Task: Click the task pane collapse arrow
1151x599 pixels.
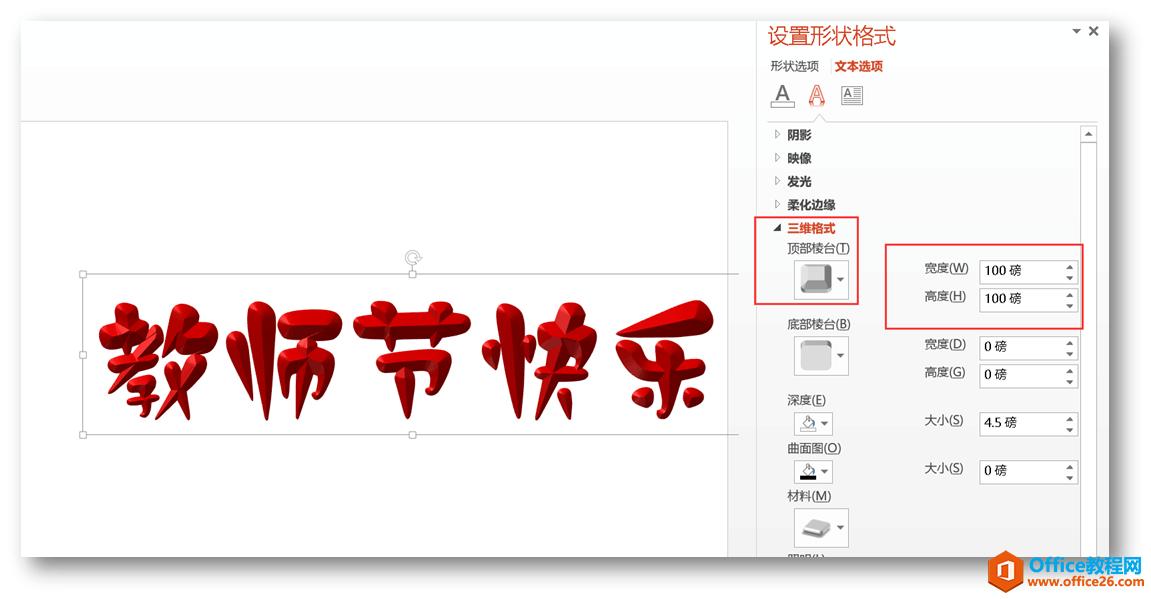Action: pos(1075,31)
